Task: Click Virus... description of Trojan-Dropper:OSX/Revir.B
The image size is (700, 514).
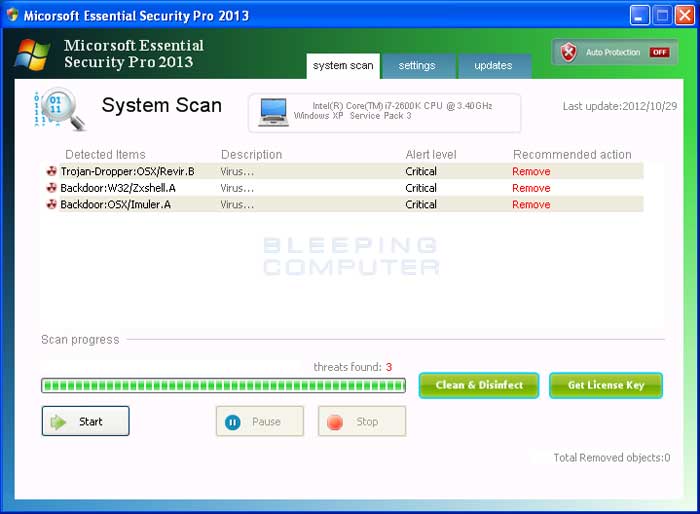Action: pos(237,171)
